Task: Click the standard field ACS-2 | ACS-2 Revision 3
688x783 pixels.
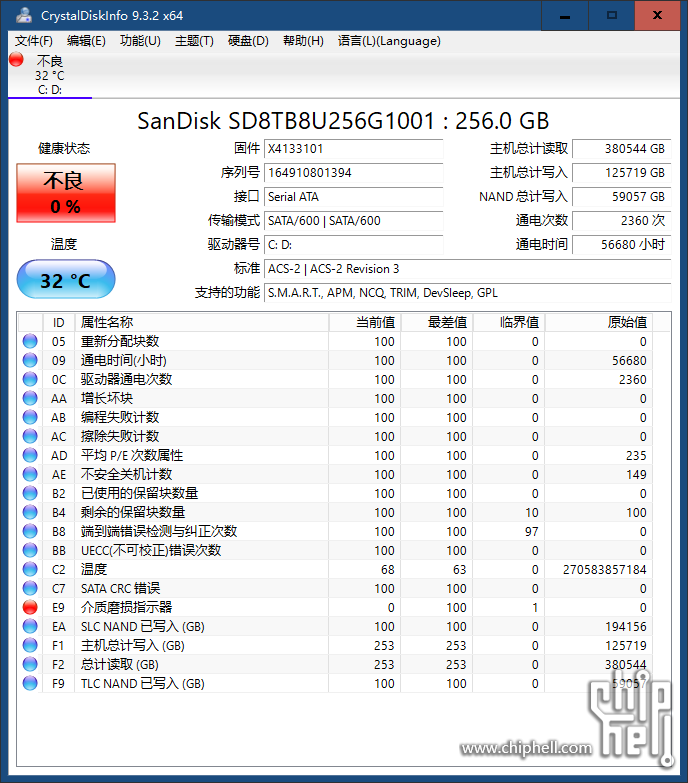Action: (467, 269)
